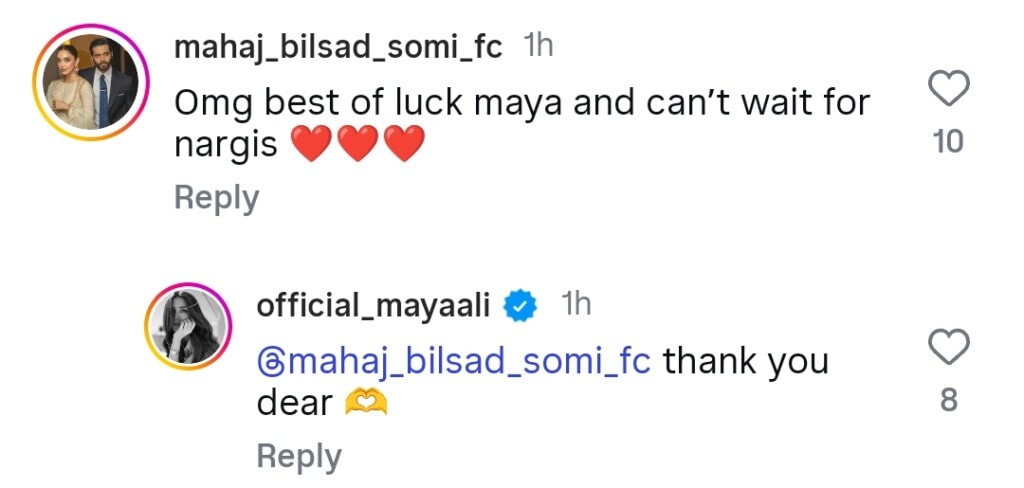Open mahaj_bilsad_somi_fc's profile picture
The width and height of the screenshot is (1024, 488).
click(86, 86)
